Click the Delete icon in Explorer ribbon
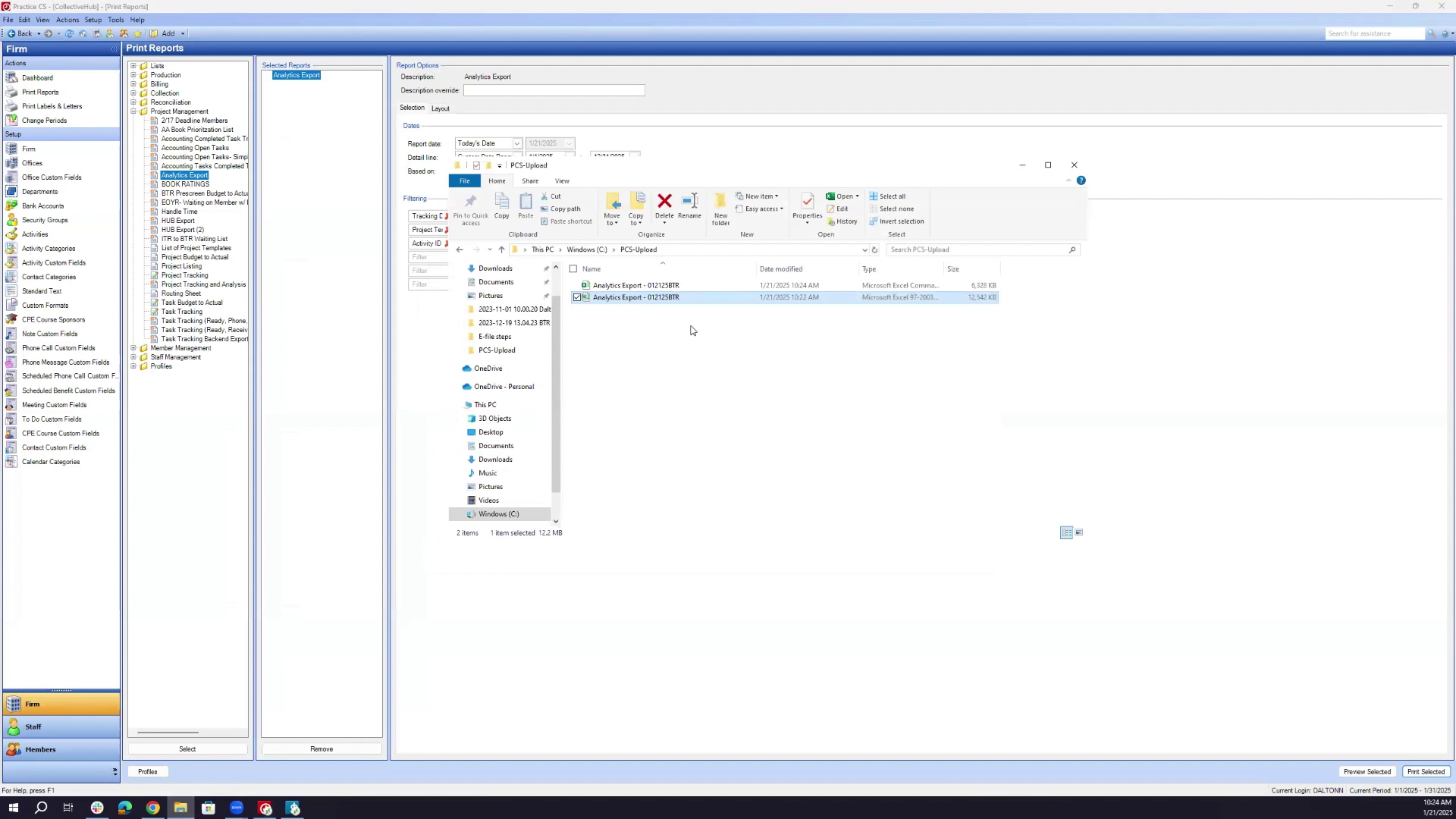Image resolution: width=1456 pixels, height=819 pixels. [x=664, y=202]
